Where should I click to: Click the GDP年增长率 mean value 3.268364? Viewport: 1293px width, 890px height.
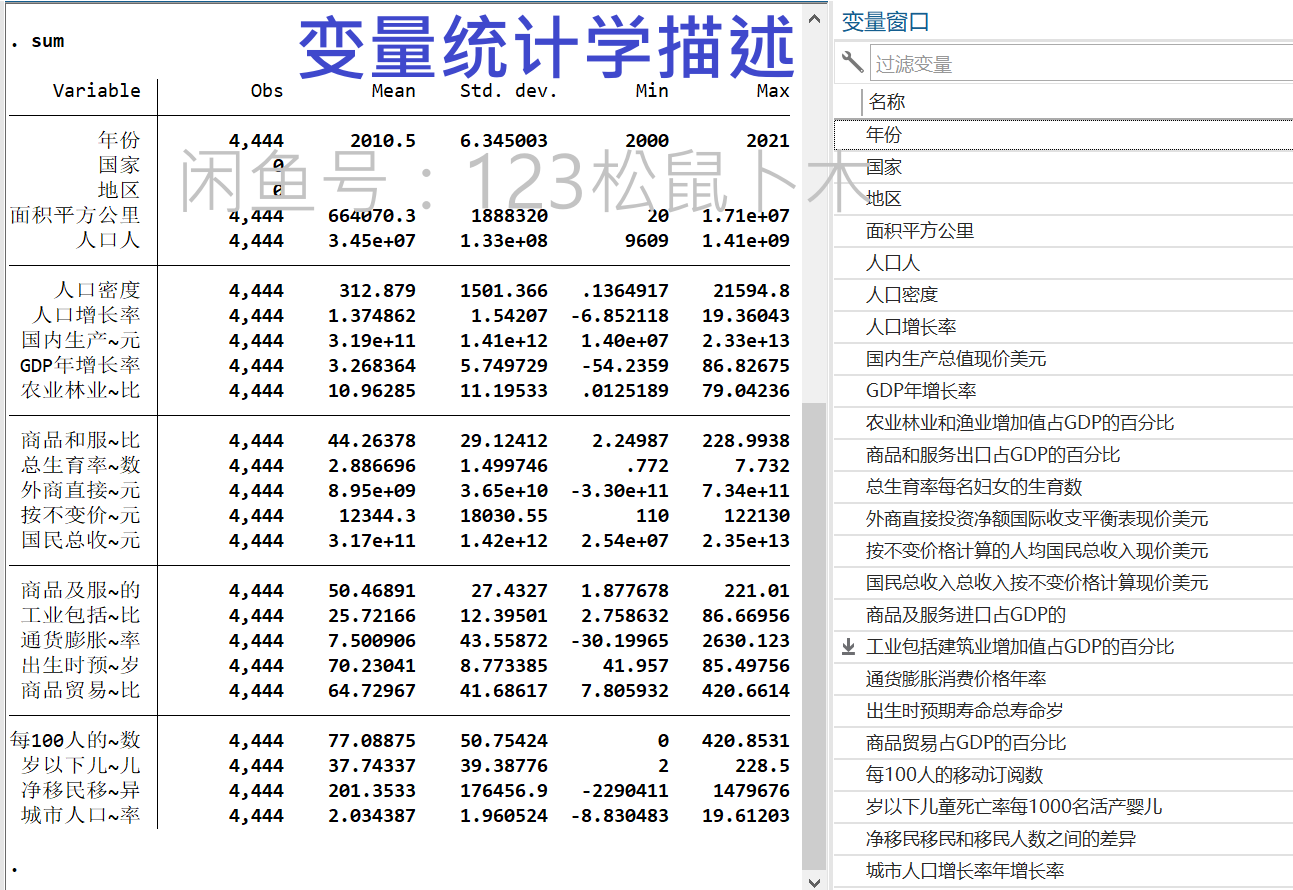click(x=372, y=366)
